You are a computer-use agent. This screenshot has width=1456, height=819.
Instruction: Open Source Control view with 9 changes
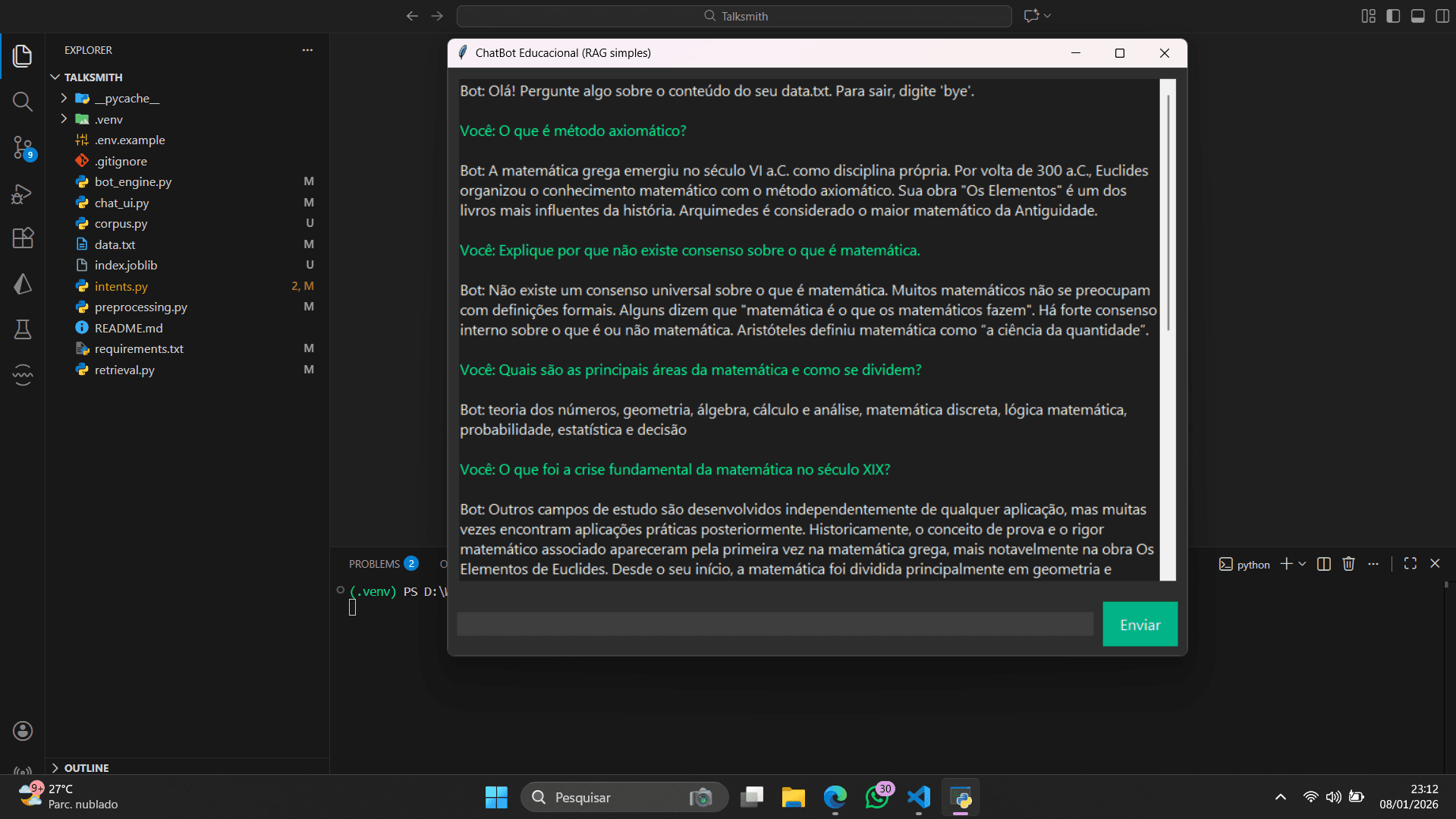(x=23, y=147)
